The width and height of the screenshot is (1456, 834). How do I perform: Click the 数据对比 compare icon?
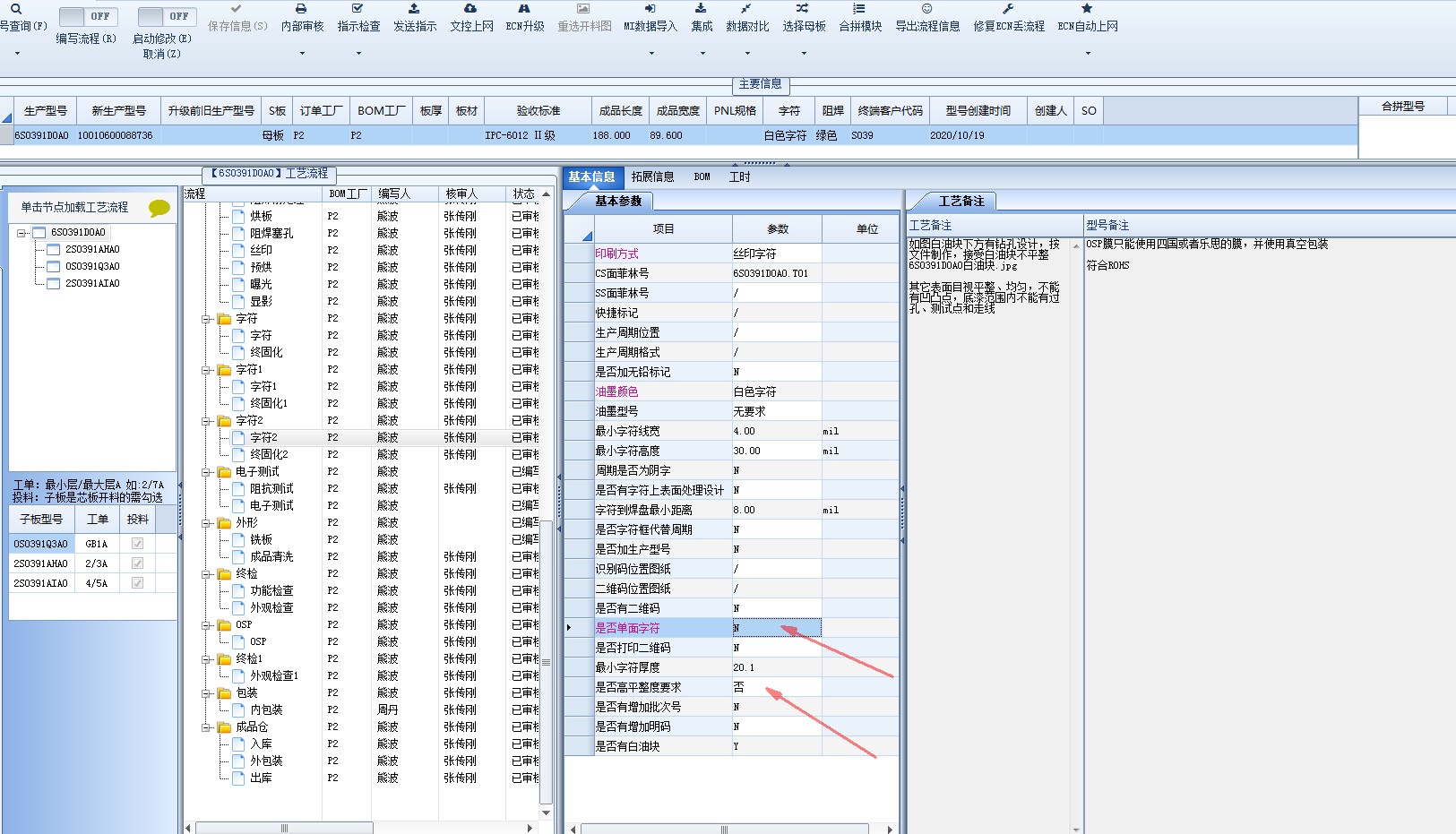(x=746, y=9)
